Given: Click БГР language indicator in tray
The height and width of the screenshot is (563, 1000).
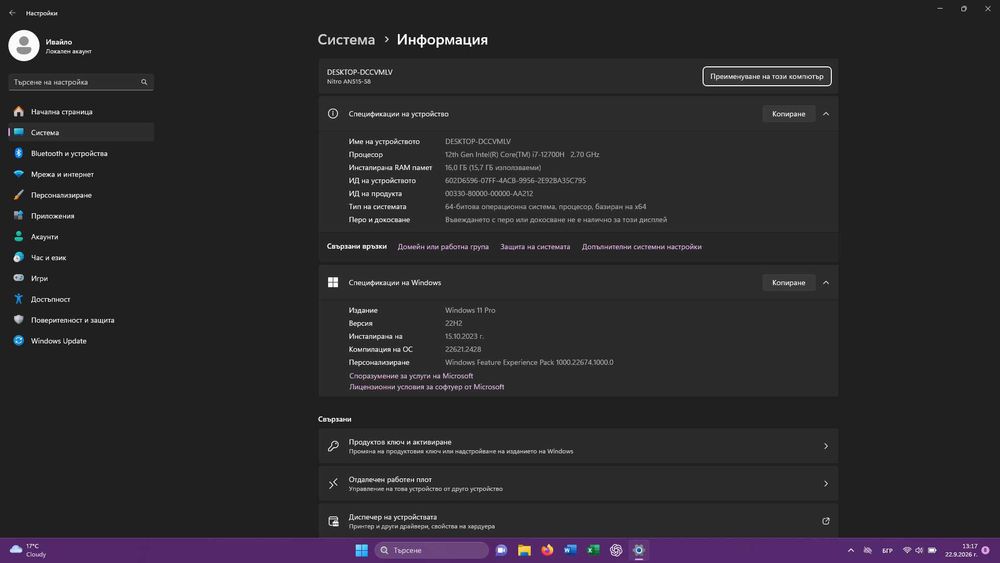Looking at the screenshot, I should (x=887, y=550).
